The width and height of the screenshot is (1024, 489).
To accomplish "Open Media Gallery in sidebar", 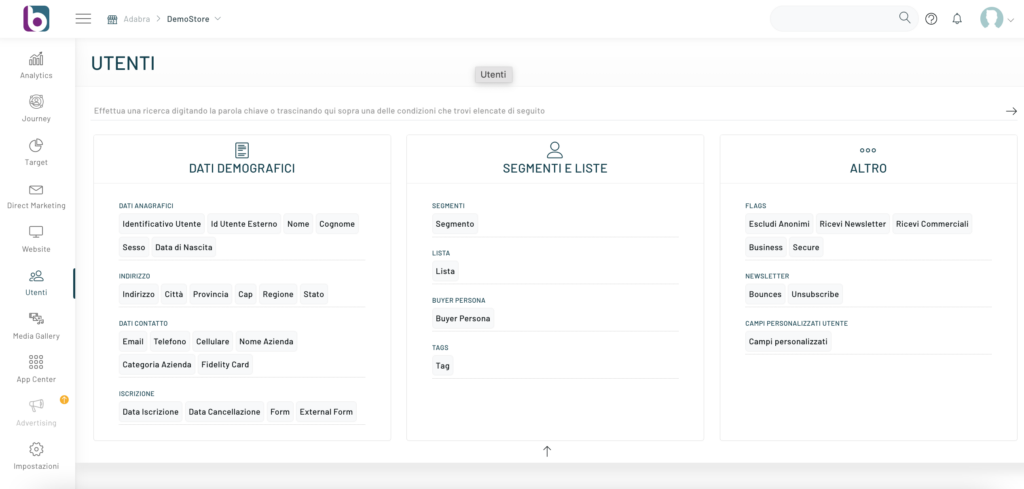I will coord(36,319).
